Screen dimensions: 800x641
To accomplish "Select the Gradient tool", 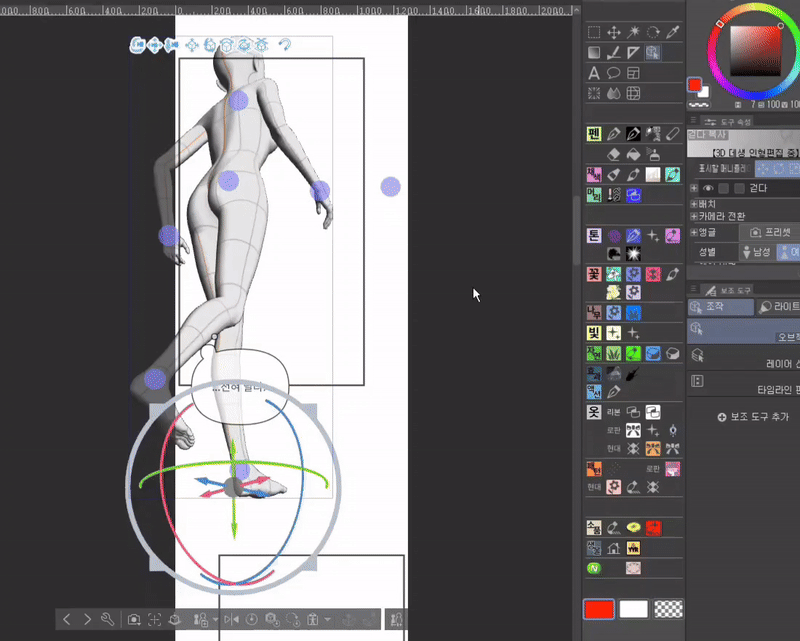I will [x=594, y=53].
